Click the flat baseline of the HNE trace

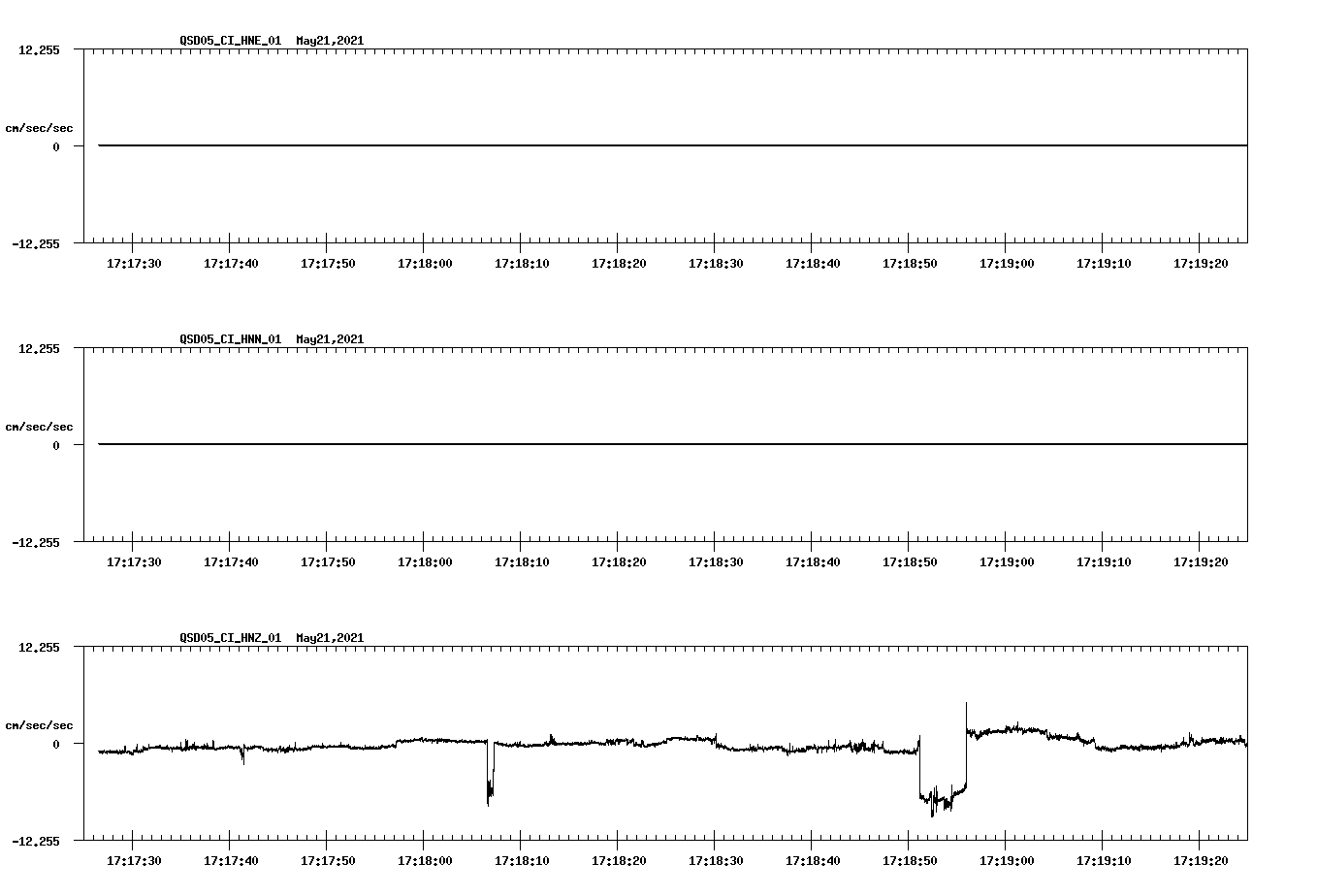659,145
